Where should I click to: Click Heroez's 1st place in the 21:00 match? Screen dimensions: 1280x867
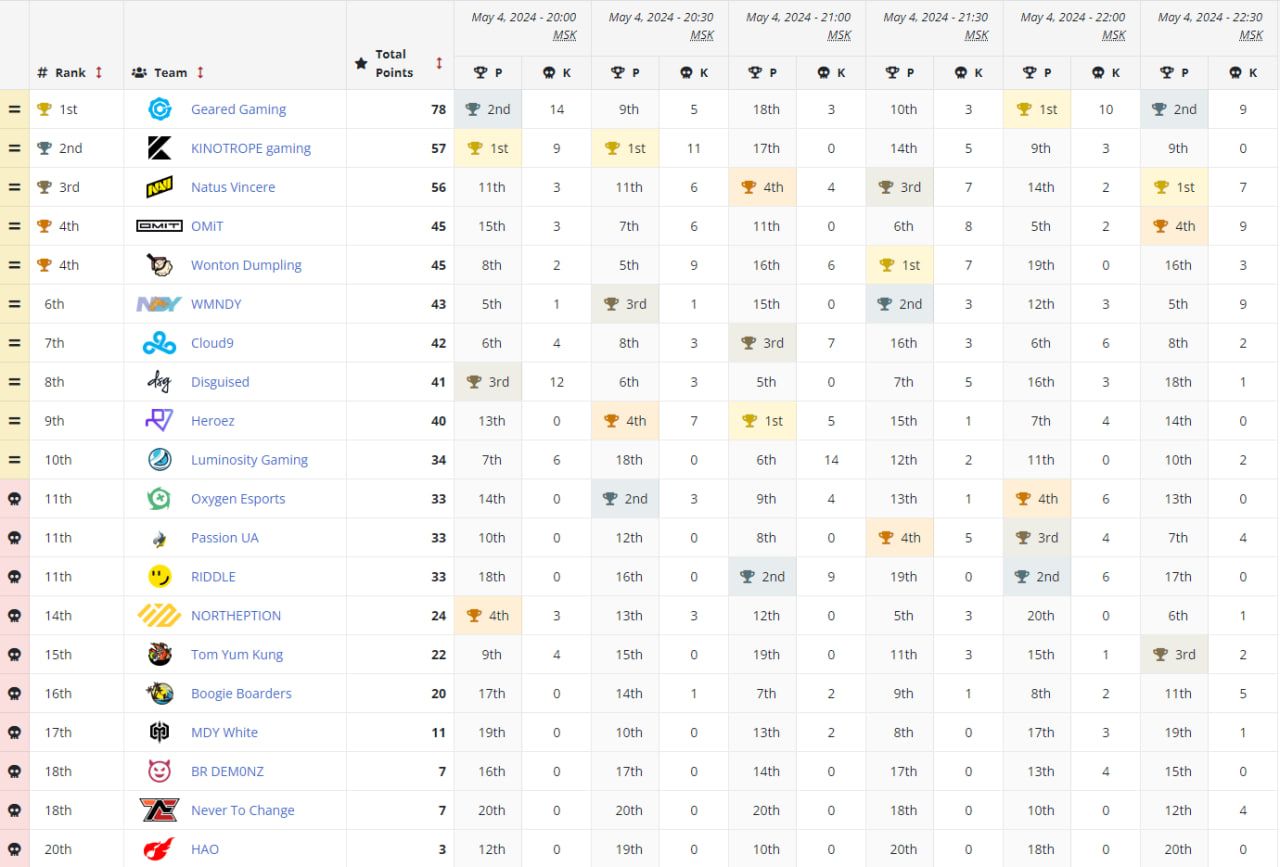[x=763, y=421]
